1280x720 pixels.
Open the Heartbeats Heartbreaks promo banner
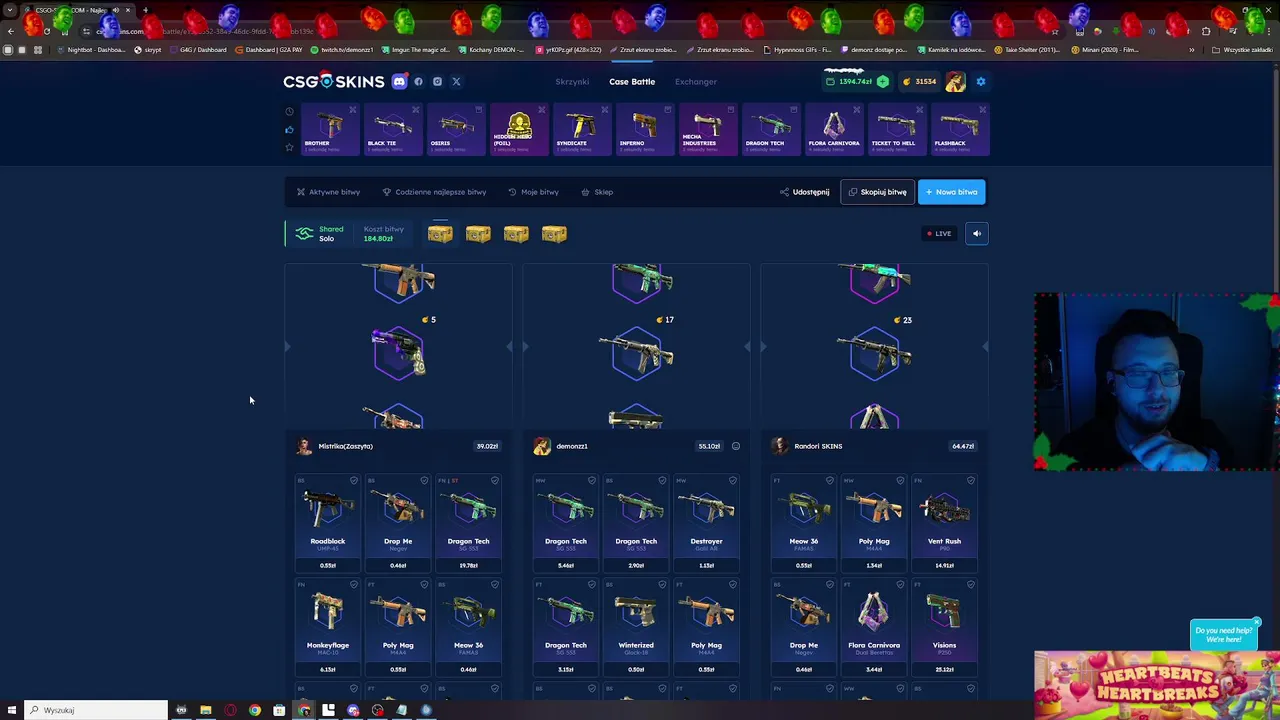[x=1157, y=685]
